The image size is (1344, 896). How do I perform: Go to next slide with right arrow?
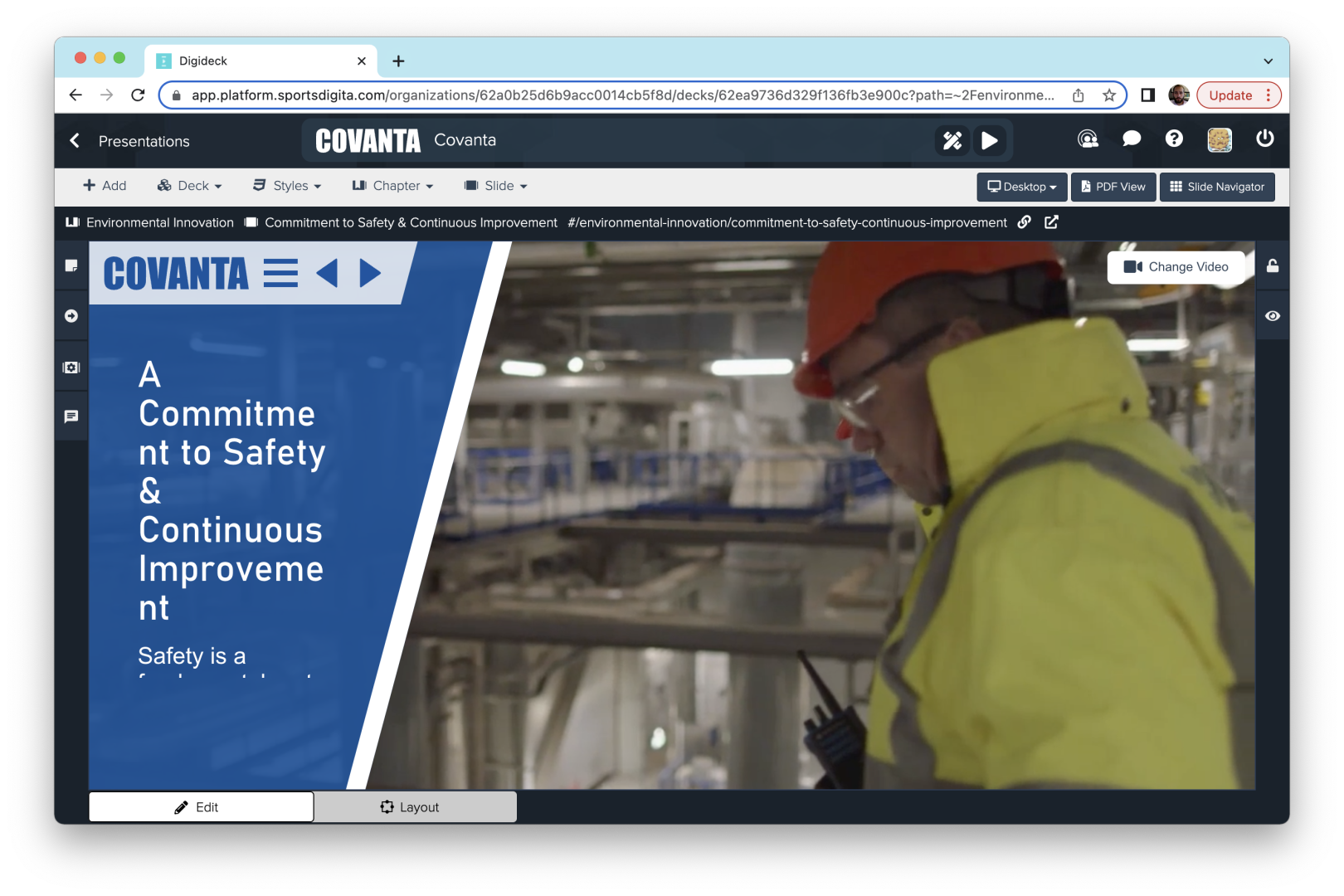point(370,273)
